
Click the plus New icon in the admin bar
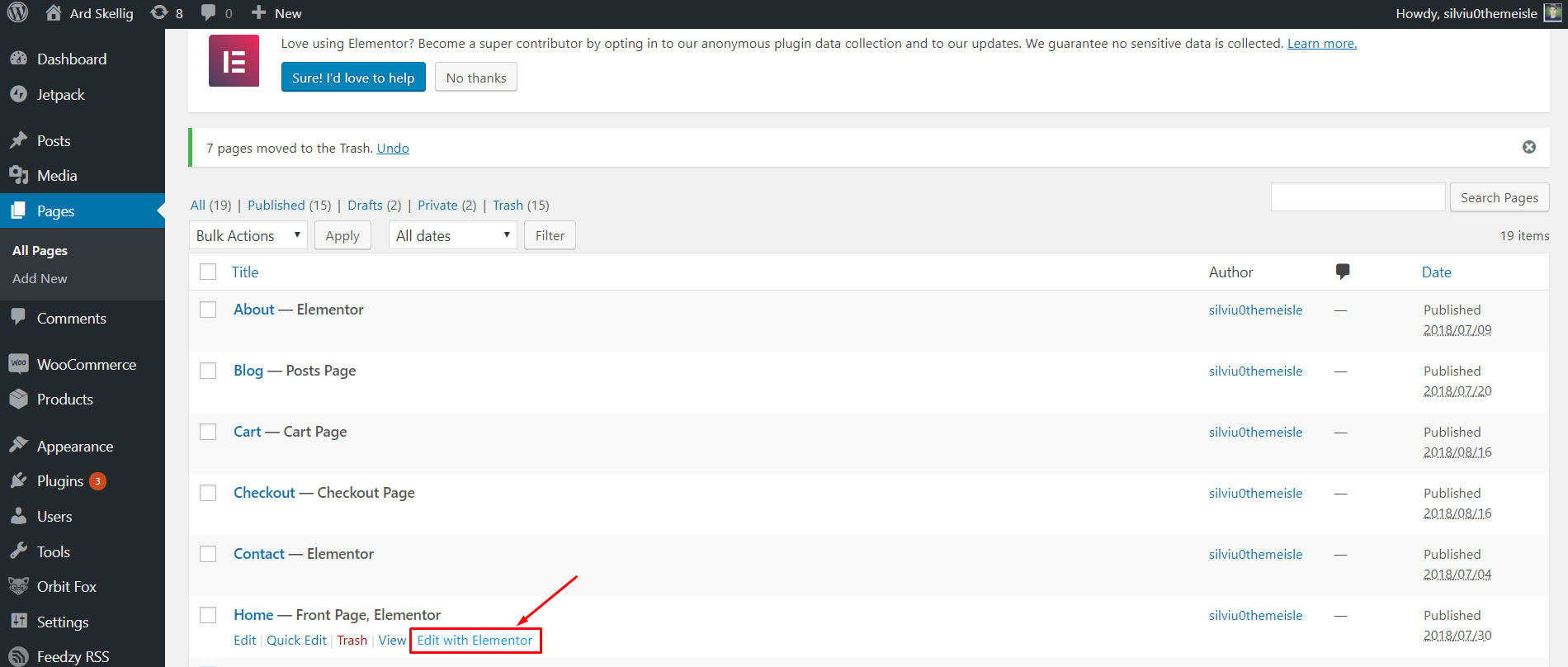coord(258,13)
